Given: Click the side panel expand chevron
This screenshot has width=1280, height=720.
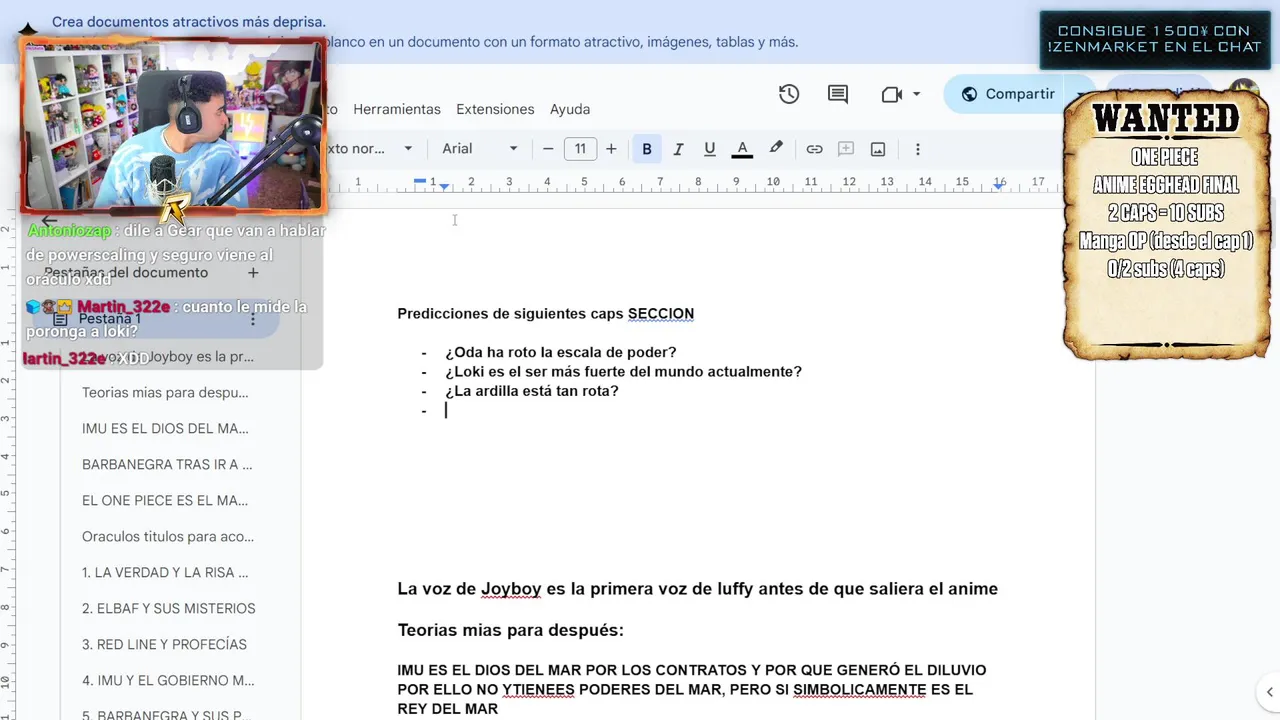Looking at the screenshot, I should pos(1269,691).
